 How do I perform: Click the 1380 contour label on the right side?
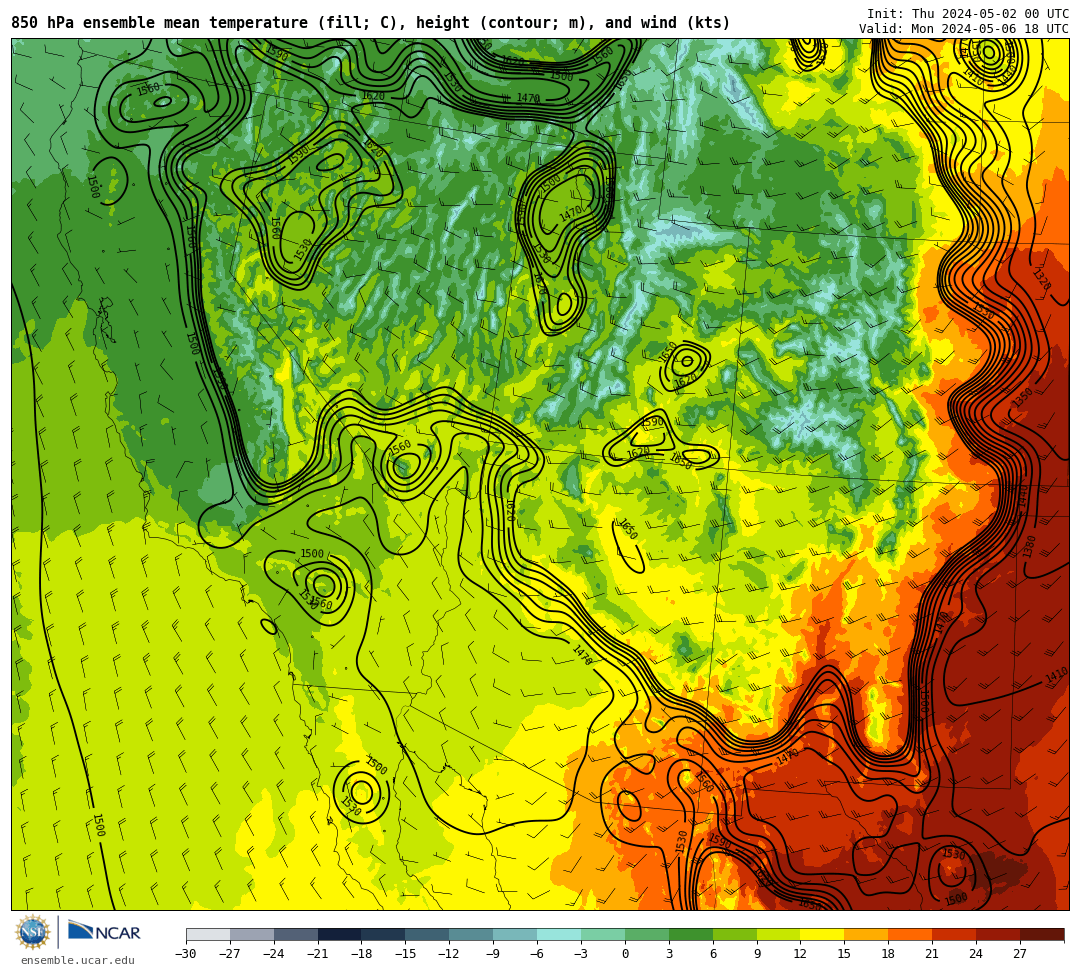tap(1029, 547)
